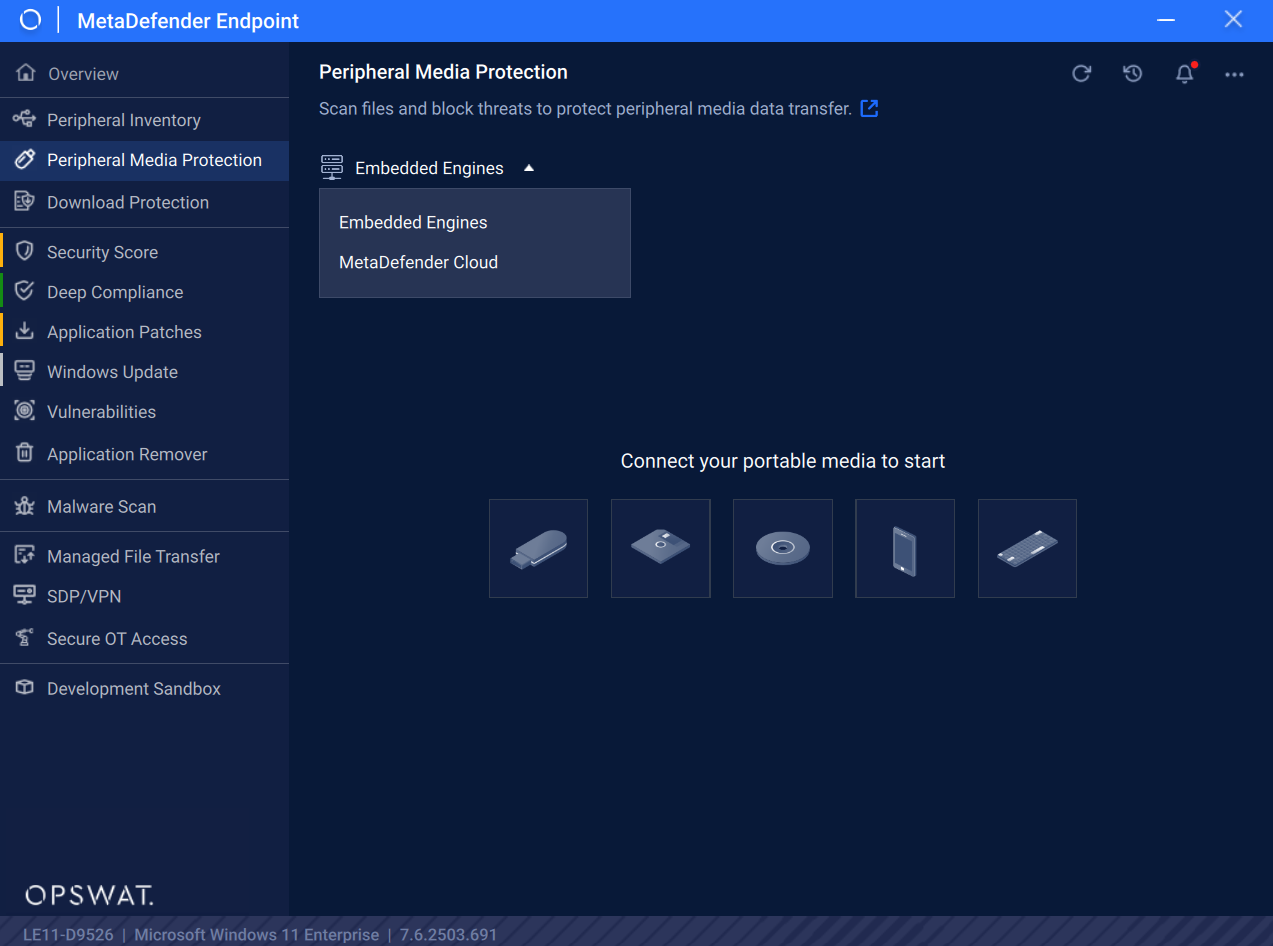
Task: Click Microsoft Windows 11 Enterprise status text
Action: [257, 935]
